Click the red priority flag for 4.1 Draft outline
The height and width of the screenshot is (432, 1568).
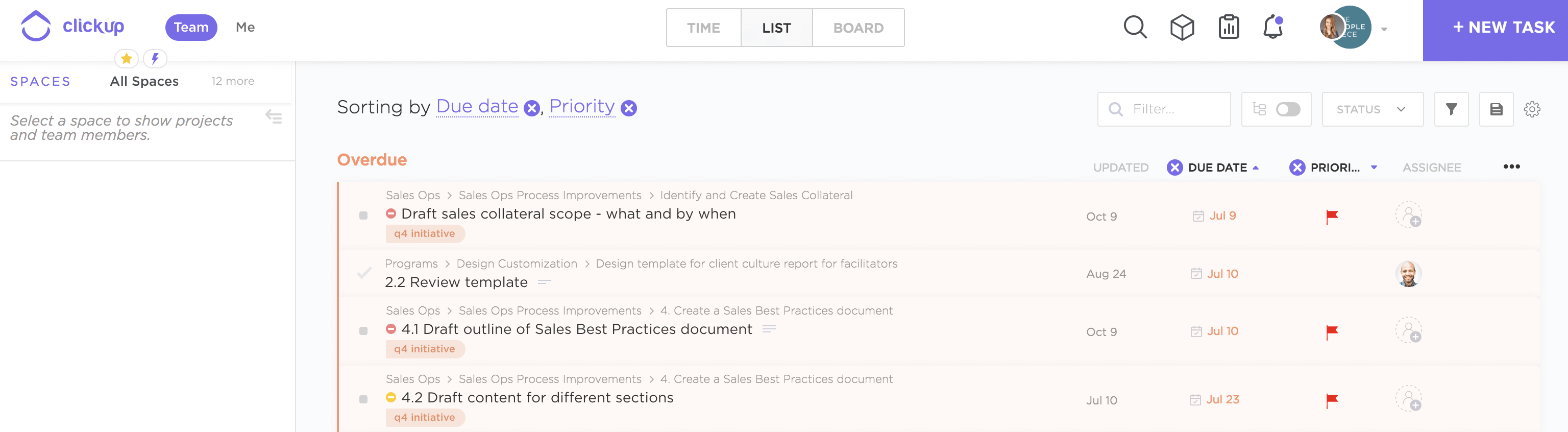(1332, 331)
